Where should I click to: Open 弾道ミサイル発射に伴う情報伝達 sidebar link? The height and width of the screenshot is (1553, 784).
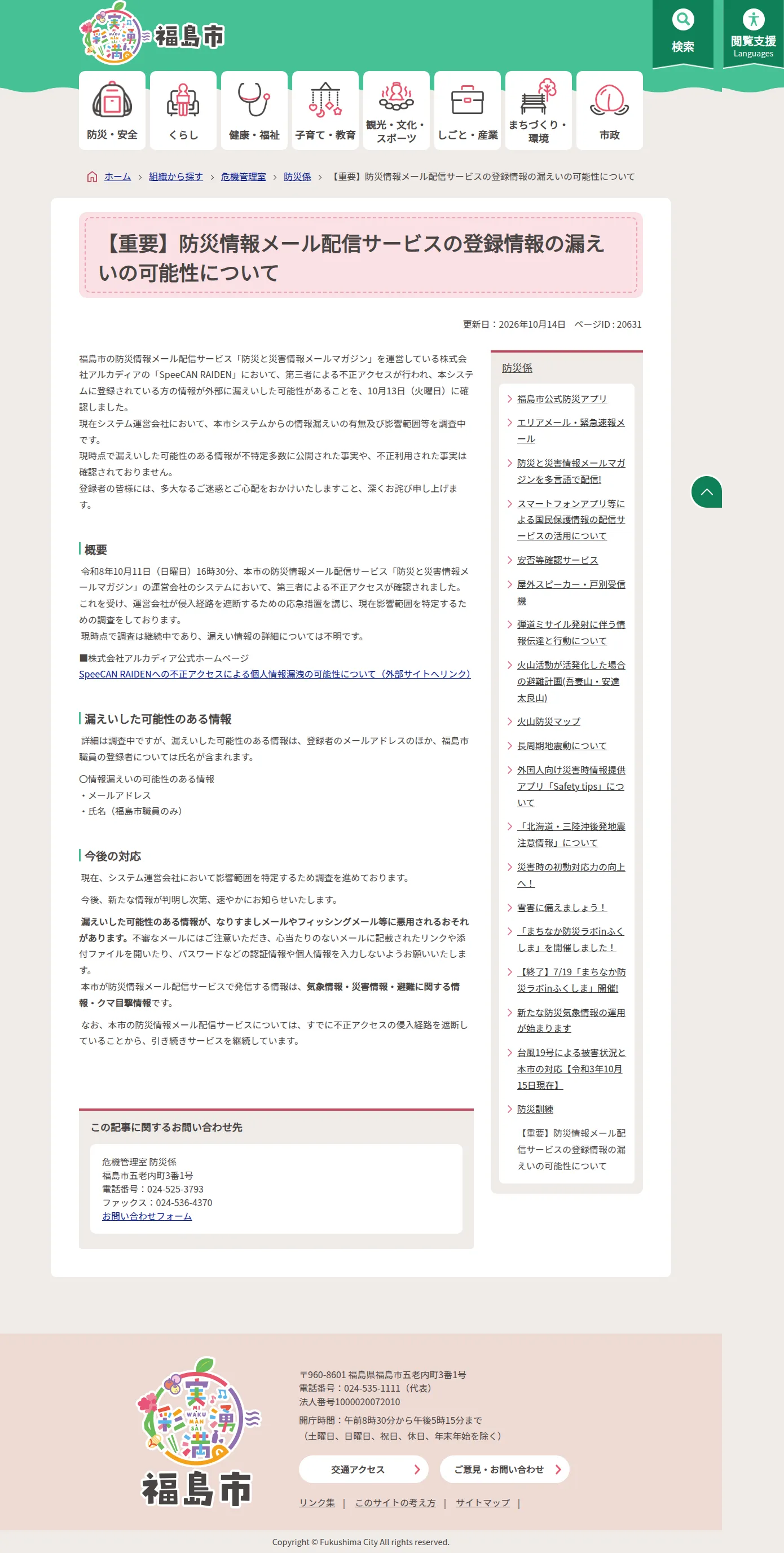click(x=571, y=632)
